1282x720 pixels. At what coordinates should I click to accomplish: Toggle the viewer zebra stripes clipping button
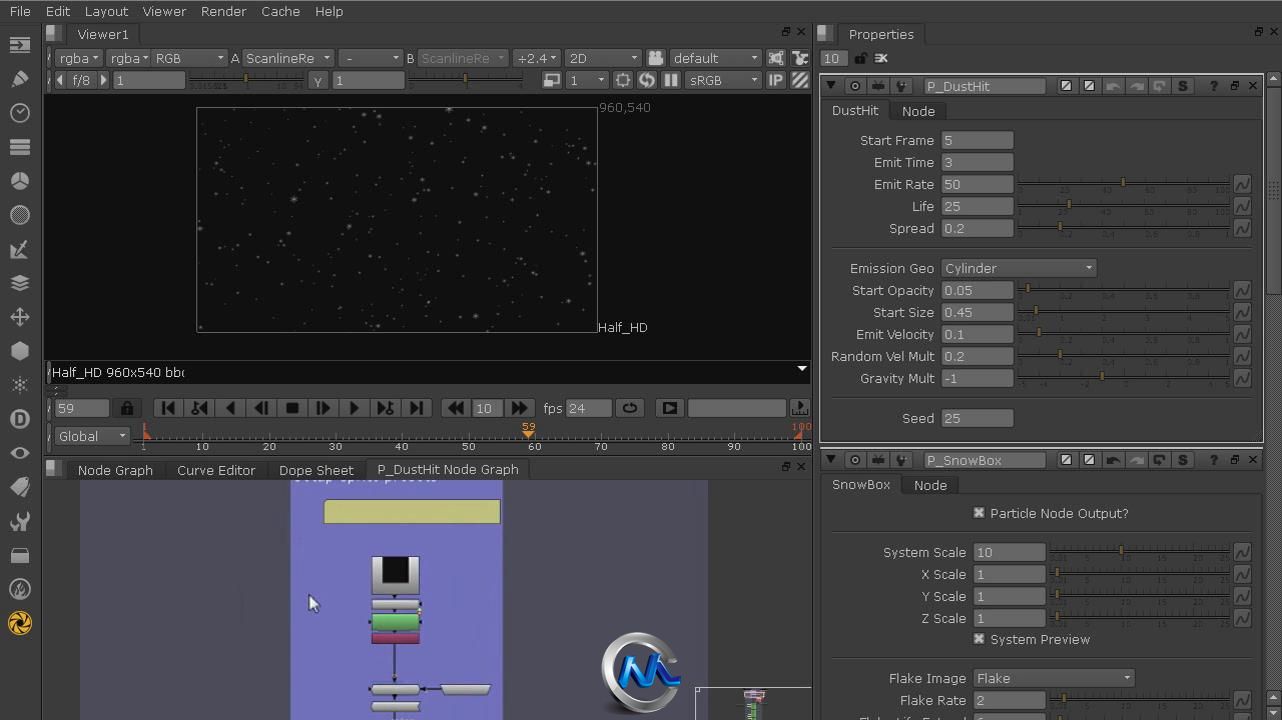coord(800,80)
